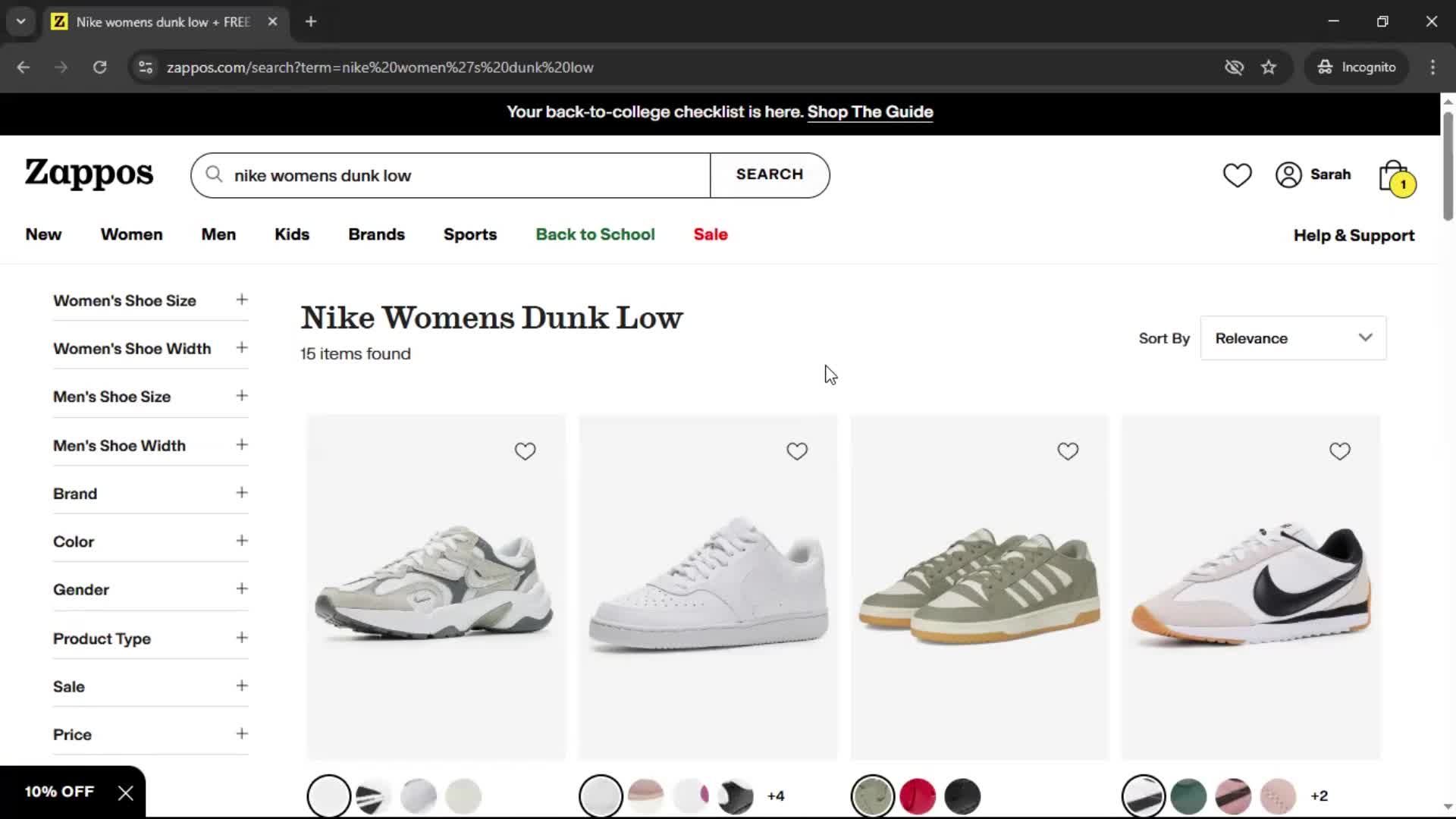Viewport: 1456px width, 819px height.
Task: Click the SEARCH button
Action: click(x=770, y=175)
